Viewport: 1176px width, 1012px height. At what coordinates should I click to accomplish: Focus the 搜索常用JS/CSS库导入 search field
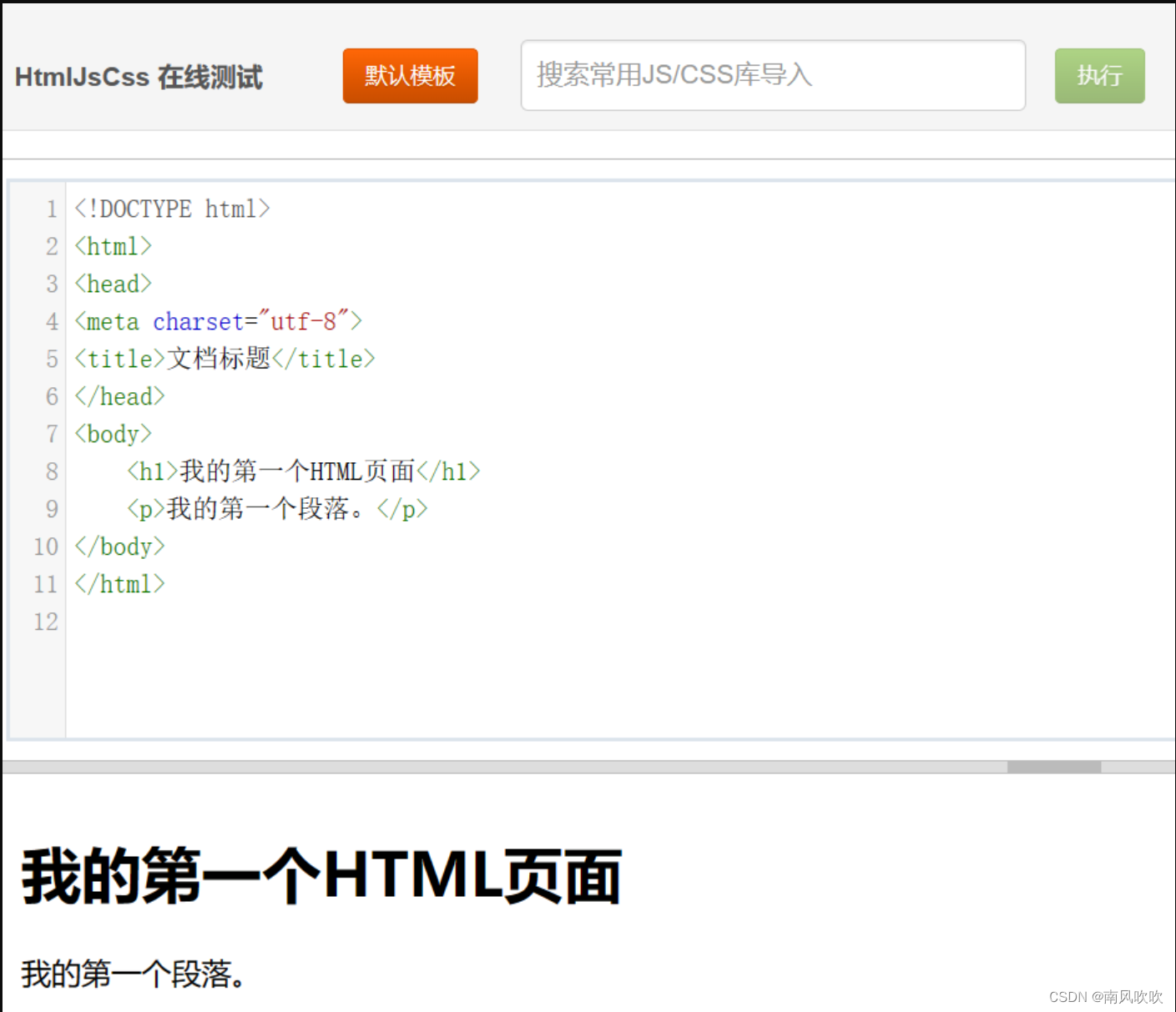[x=773, y=75]
